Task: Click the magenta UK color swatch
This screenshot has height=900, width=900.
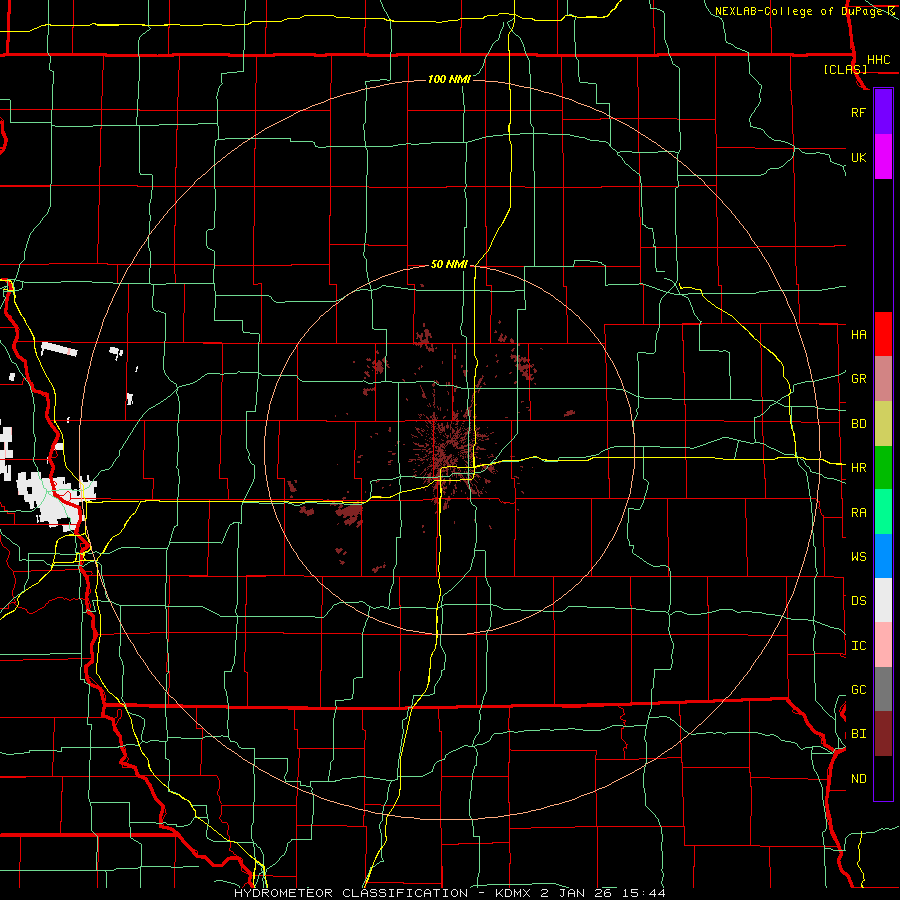Action: (x=883, y=157)
